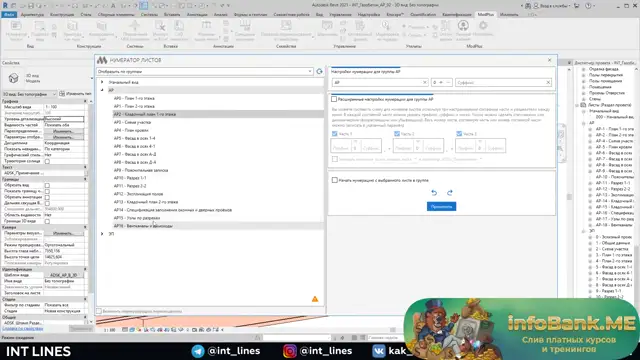The width and height of the screenshot is (640, 360).
Task: Open the Аннотации ribbon tab
Action: pos(197,15)
